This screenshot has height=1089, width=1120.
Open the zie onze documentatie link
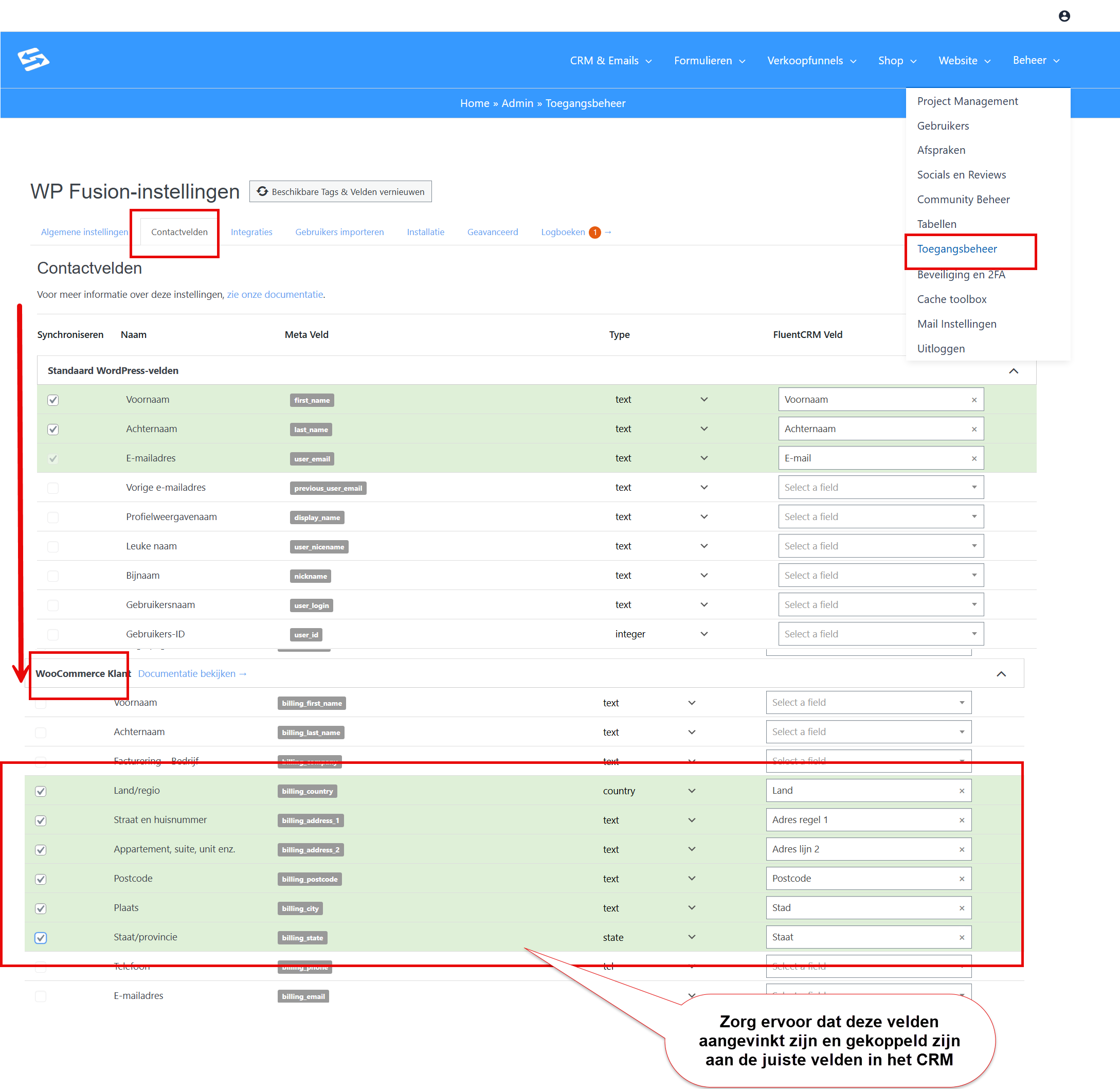point(275,295)
